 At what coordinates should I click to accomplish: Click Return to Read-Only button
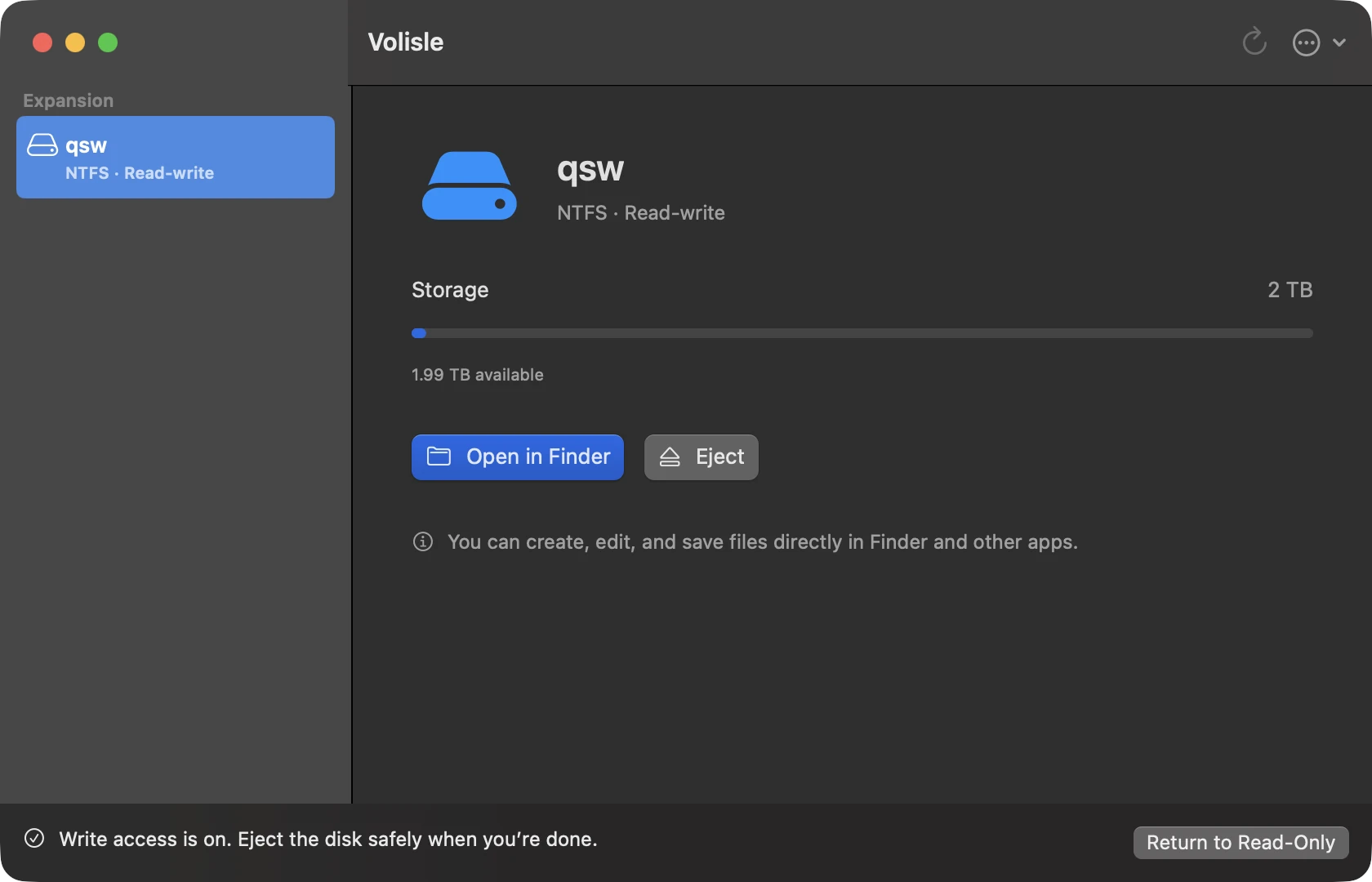(x=1241, y=843)
